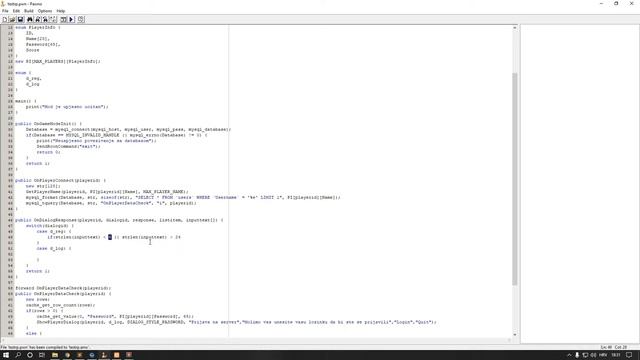Open the Action Center notifications icon

[629, 355]
